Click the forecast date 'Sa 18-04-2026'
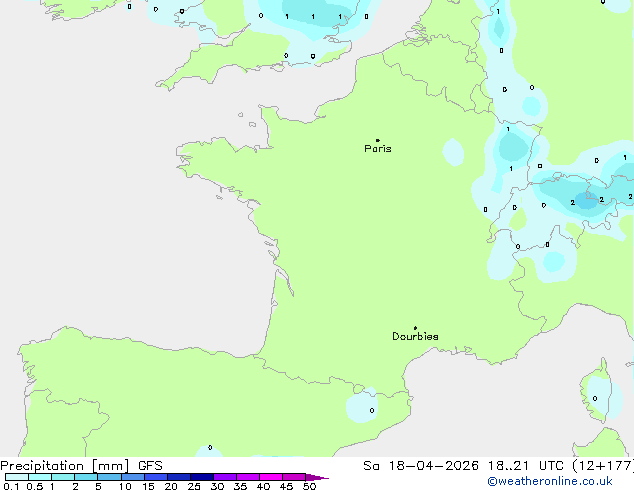Viewport: 634px width, 490px height. [x=421, y=466]
